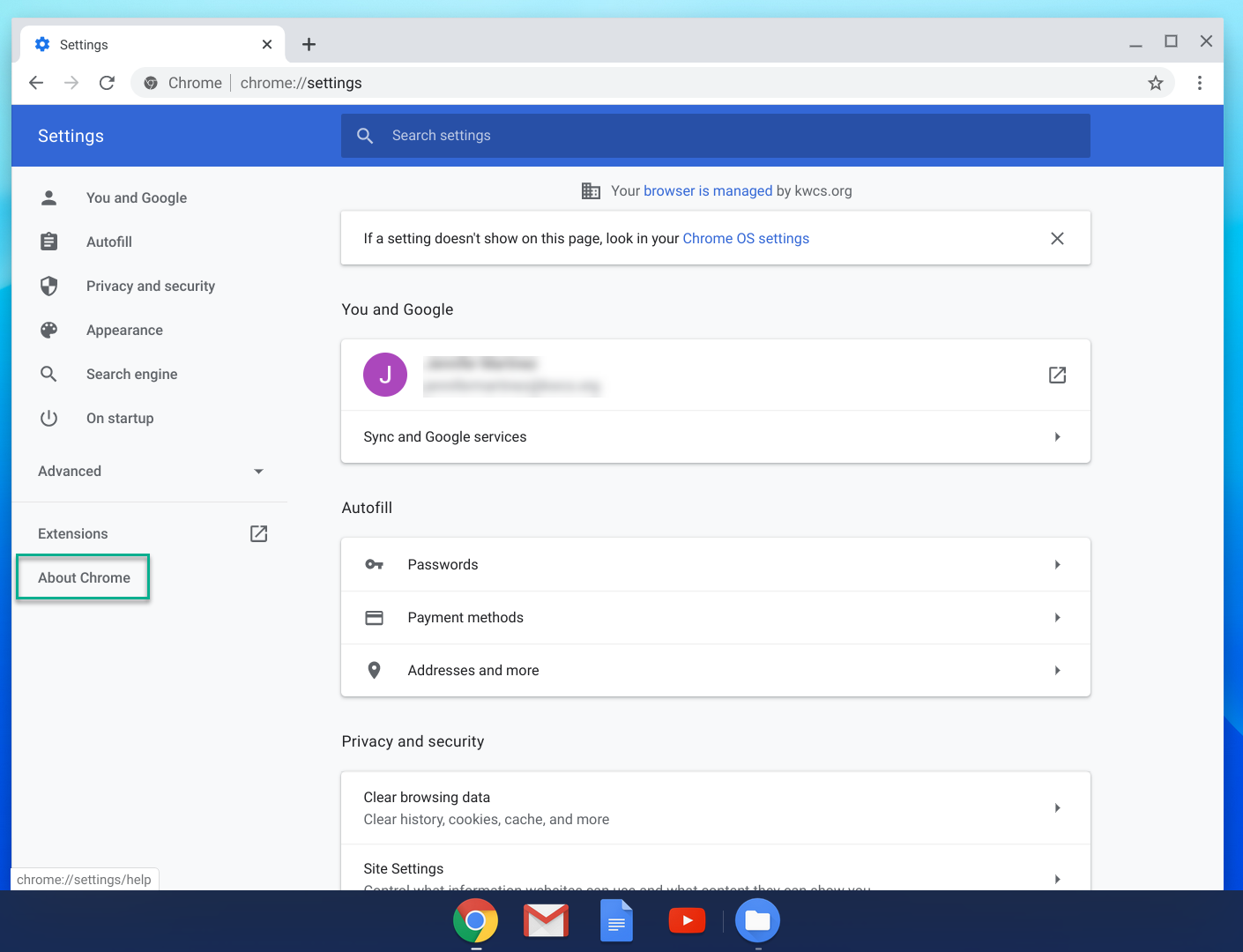Open Sync and Google services
1243x952 pixels.
[x=715, y=436]
